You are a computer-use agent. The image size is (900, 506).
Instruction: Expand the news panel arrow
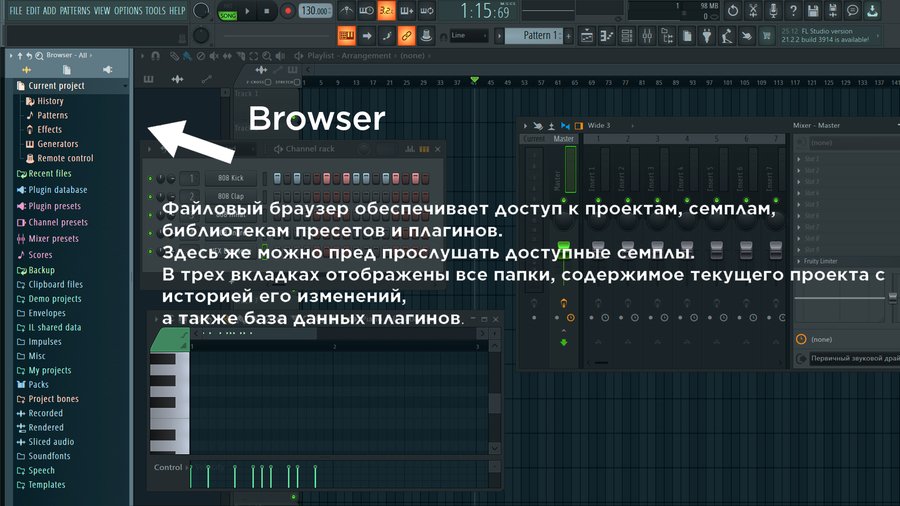click(x=878, y=36)
